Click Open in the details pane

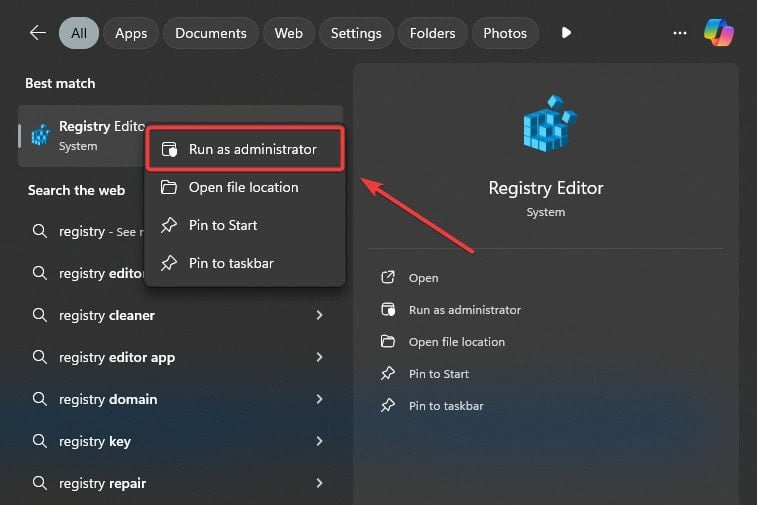(x=423, y=278)
